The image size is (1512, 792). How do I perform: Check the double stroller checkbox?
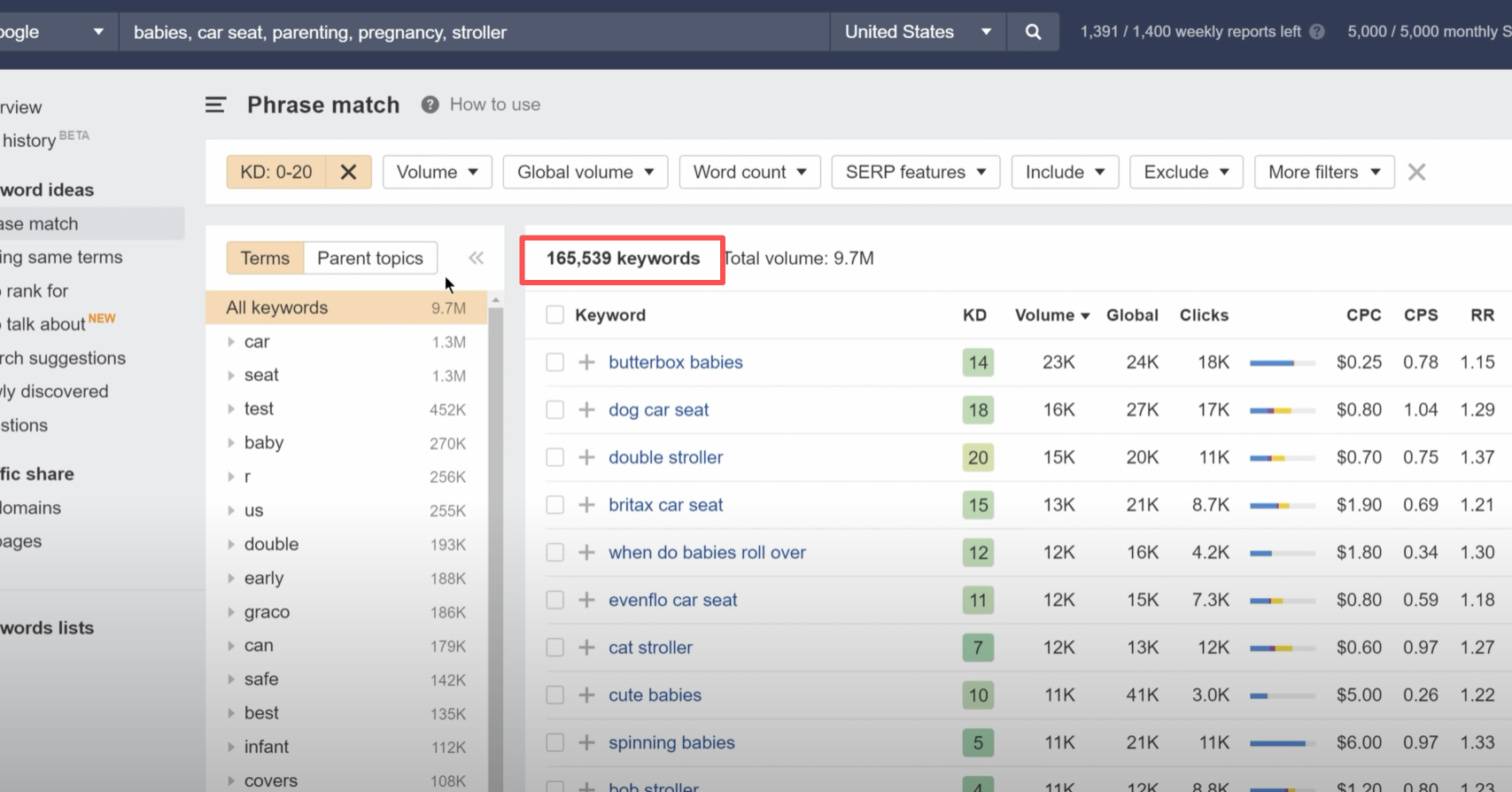click(555, 457)
